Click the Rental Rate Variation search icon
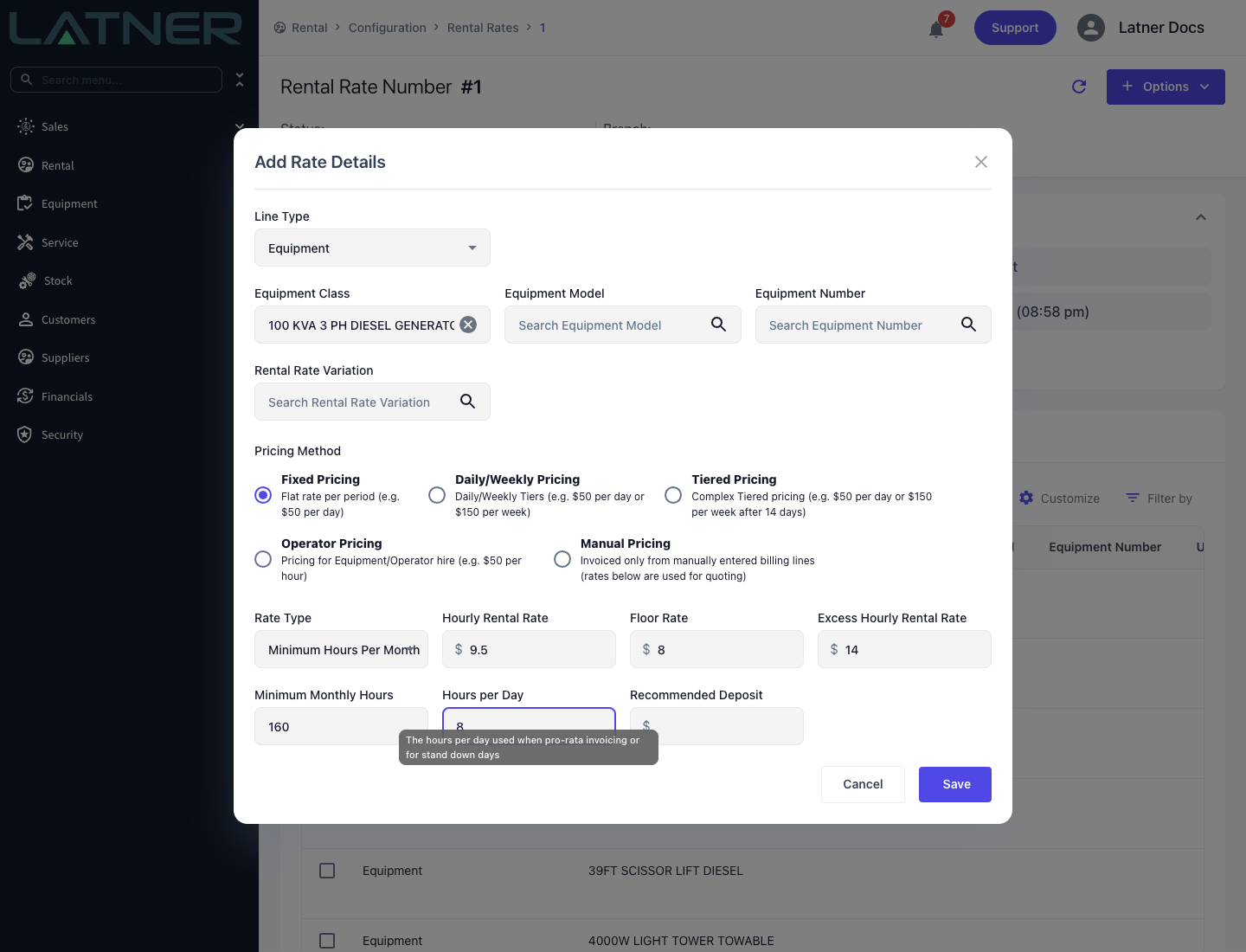 [467, 402]
